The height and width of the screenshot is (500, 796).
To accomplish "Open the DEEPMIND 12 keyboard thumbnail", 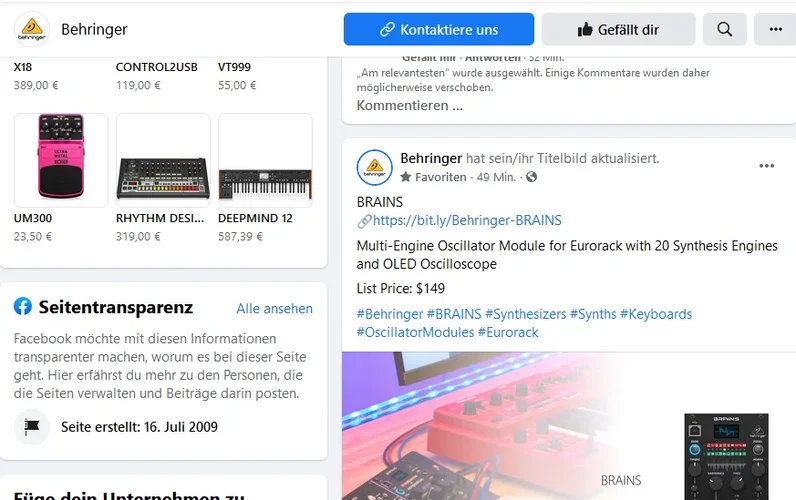I will [x=265, y=160].
